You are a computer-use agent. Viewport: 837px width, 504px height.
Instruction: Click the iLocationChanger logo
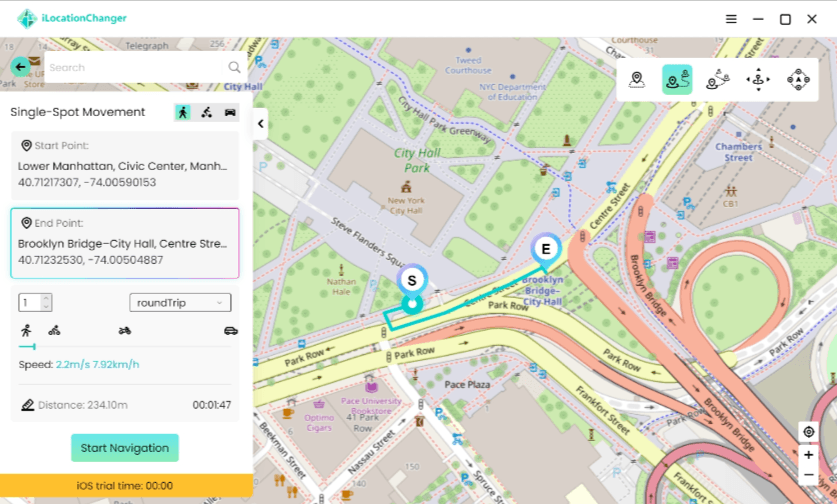(72, 18)
